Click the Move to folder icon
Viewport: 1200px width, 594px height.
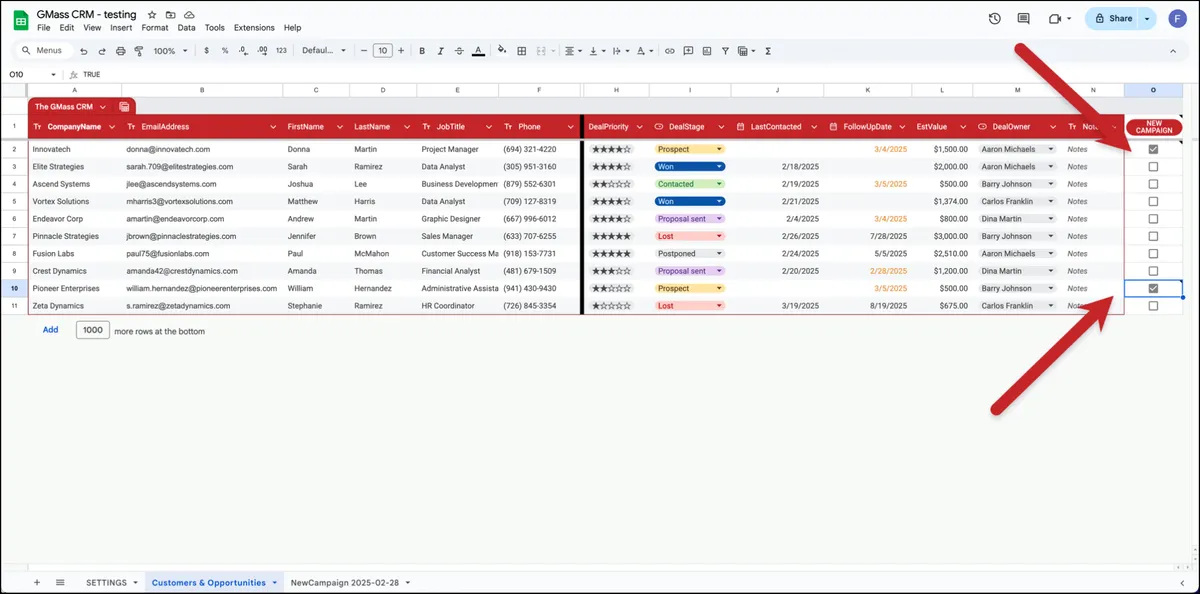click(x=171, y=16)
